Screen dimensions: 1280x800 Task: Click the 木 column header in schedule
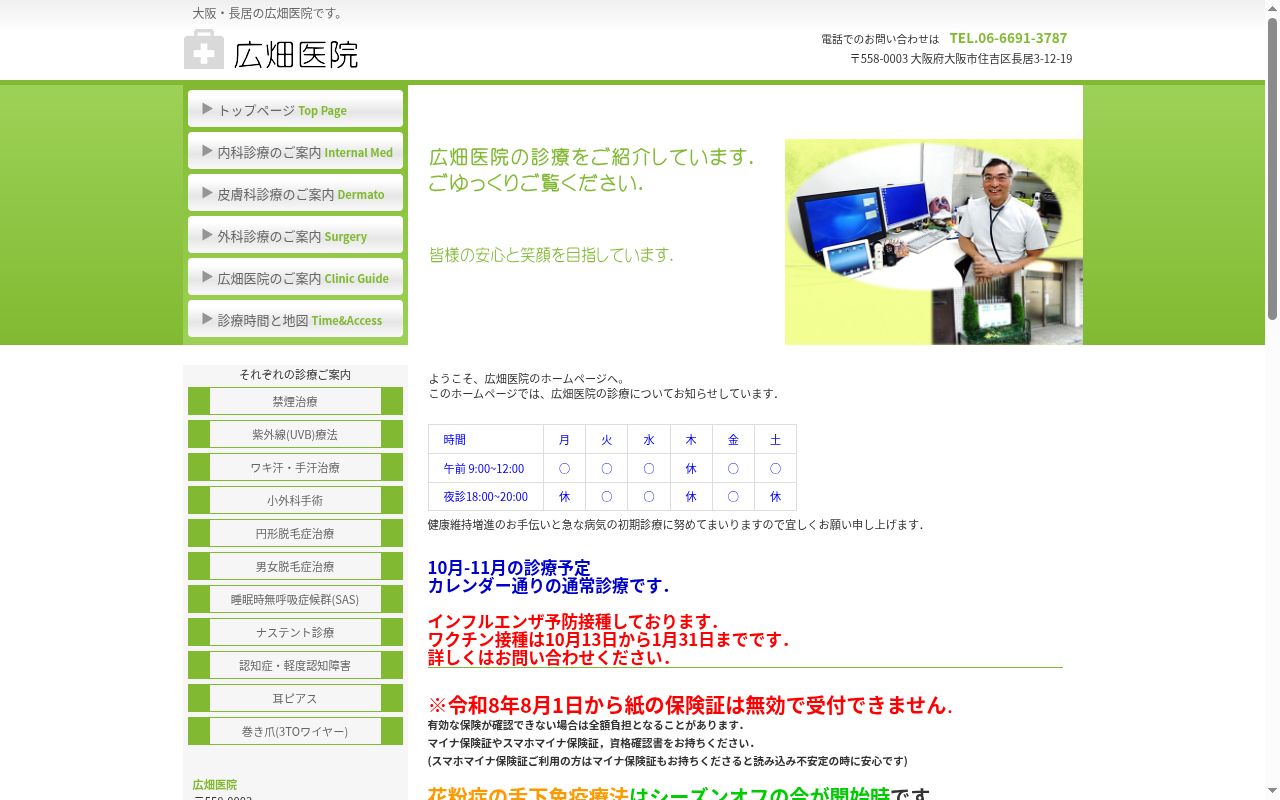691,440
